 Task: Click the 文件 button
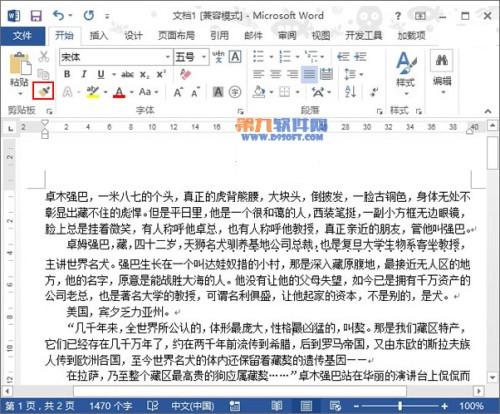[x=22, y=36]
